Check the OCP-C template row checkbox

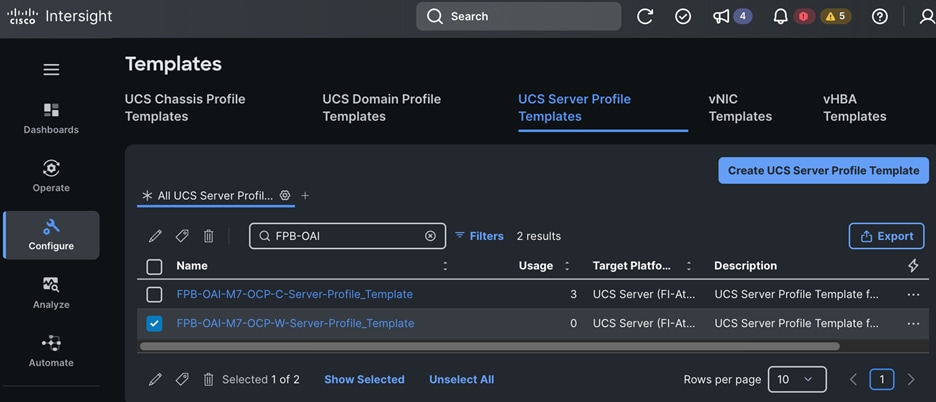pos(154,294)
